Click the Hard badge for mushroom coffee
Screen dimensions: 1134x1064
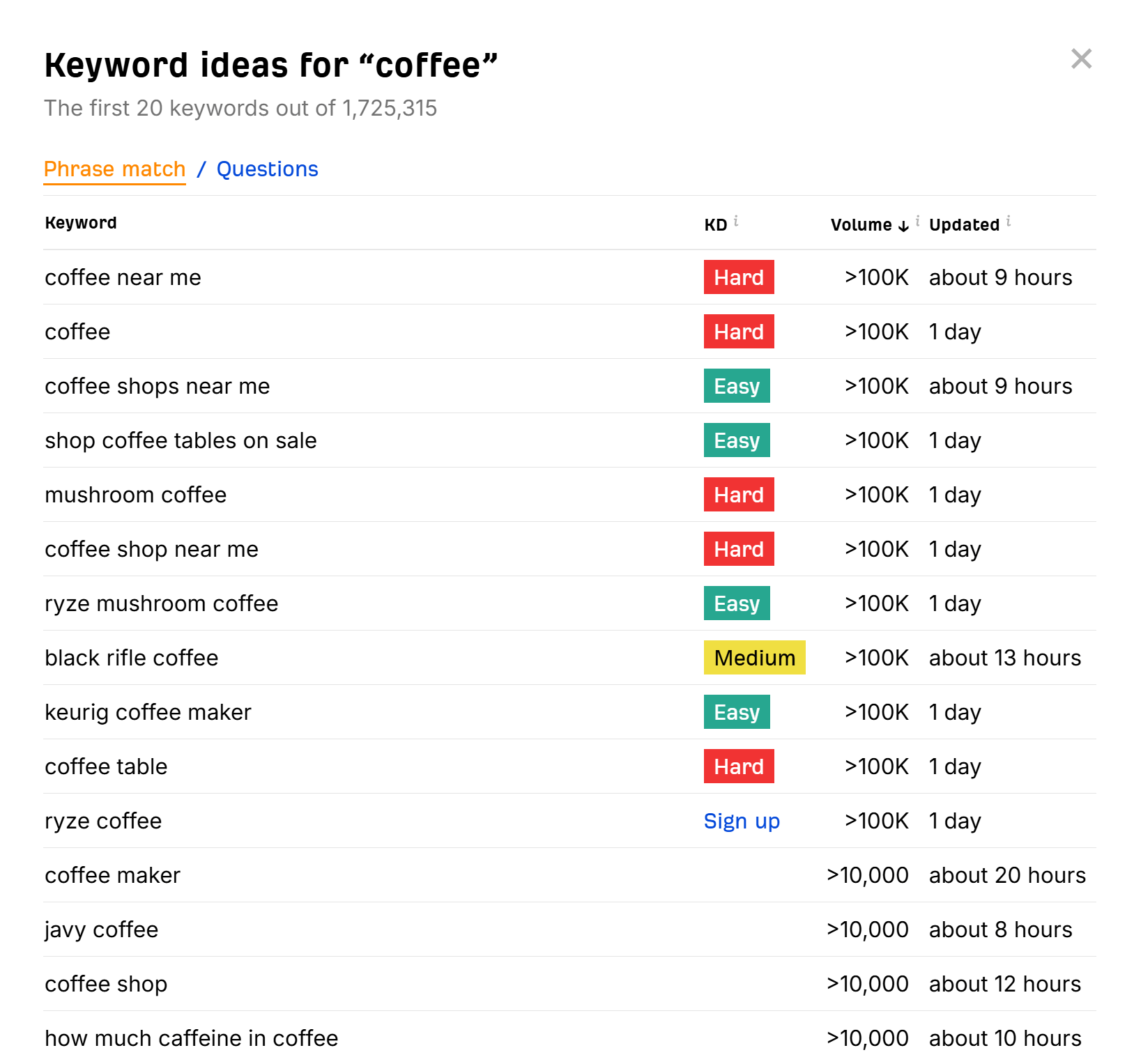click(739, 494)
